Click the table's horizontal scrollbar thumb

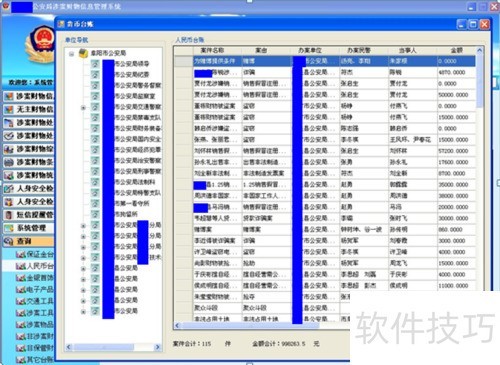pyautogui.click(x=250, y=326)
